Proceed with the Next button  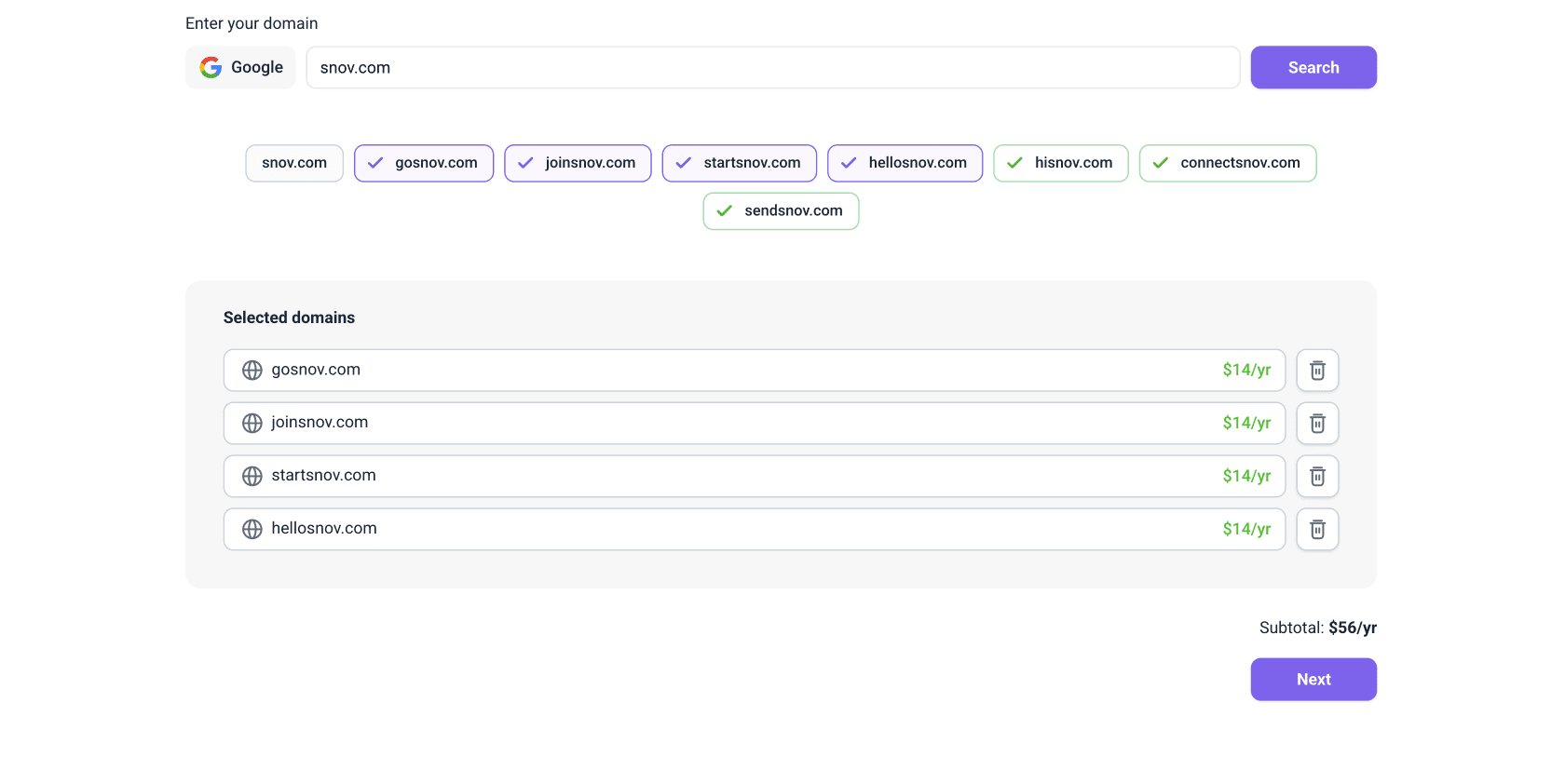coord(1313,680)
